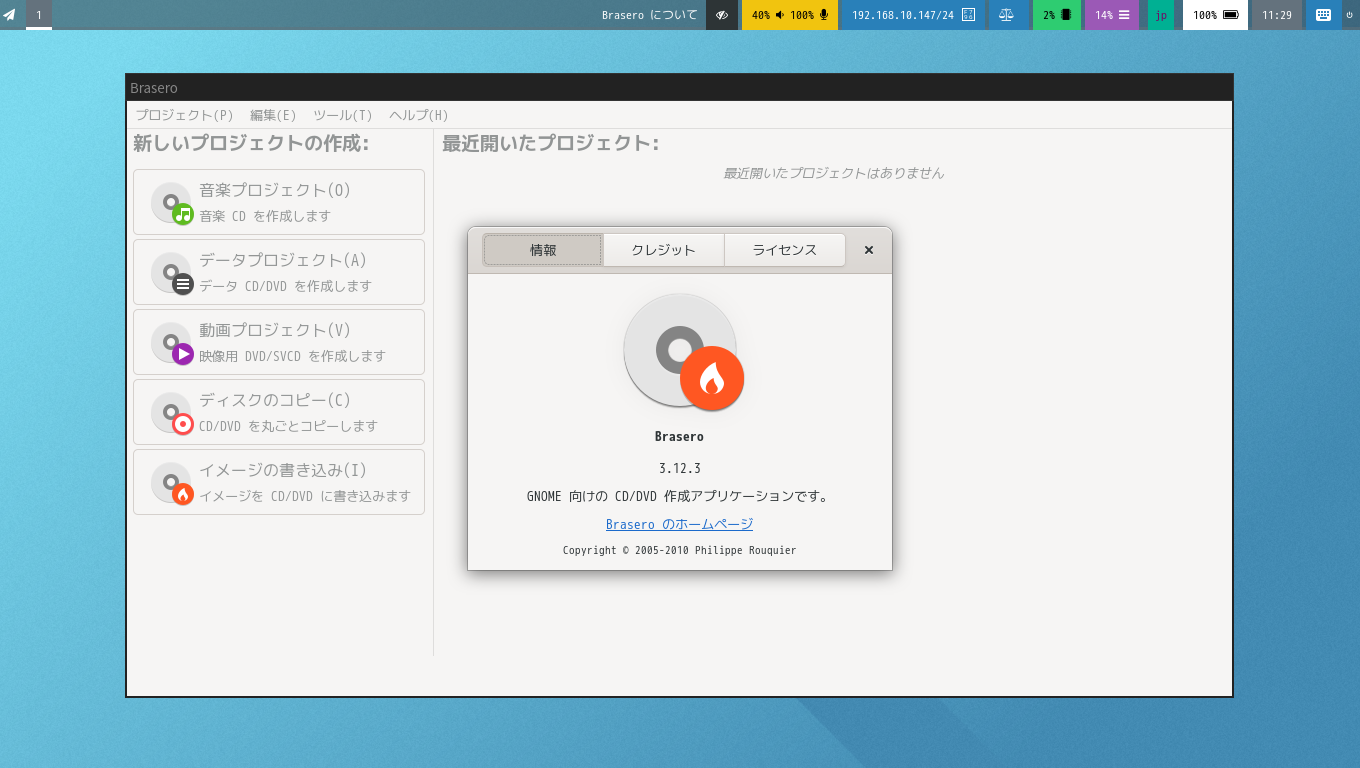Open the on-screen keyboard icon in the top bar
Viewport: 1360px width, 768px height.
tap(1323, 15)
